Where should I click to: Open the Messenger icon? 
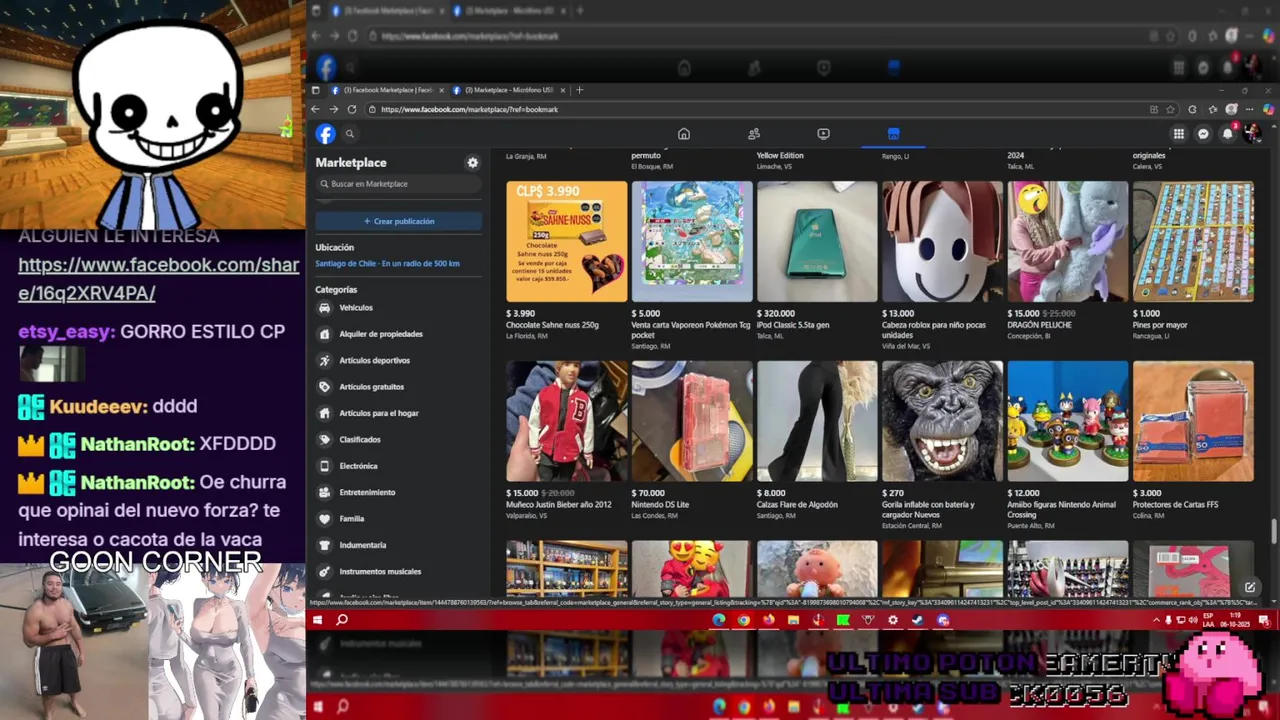[x=1203, y=134]
